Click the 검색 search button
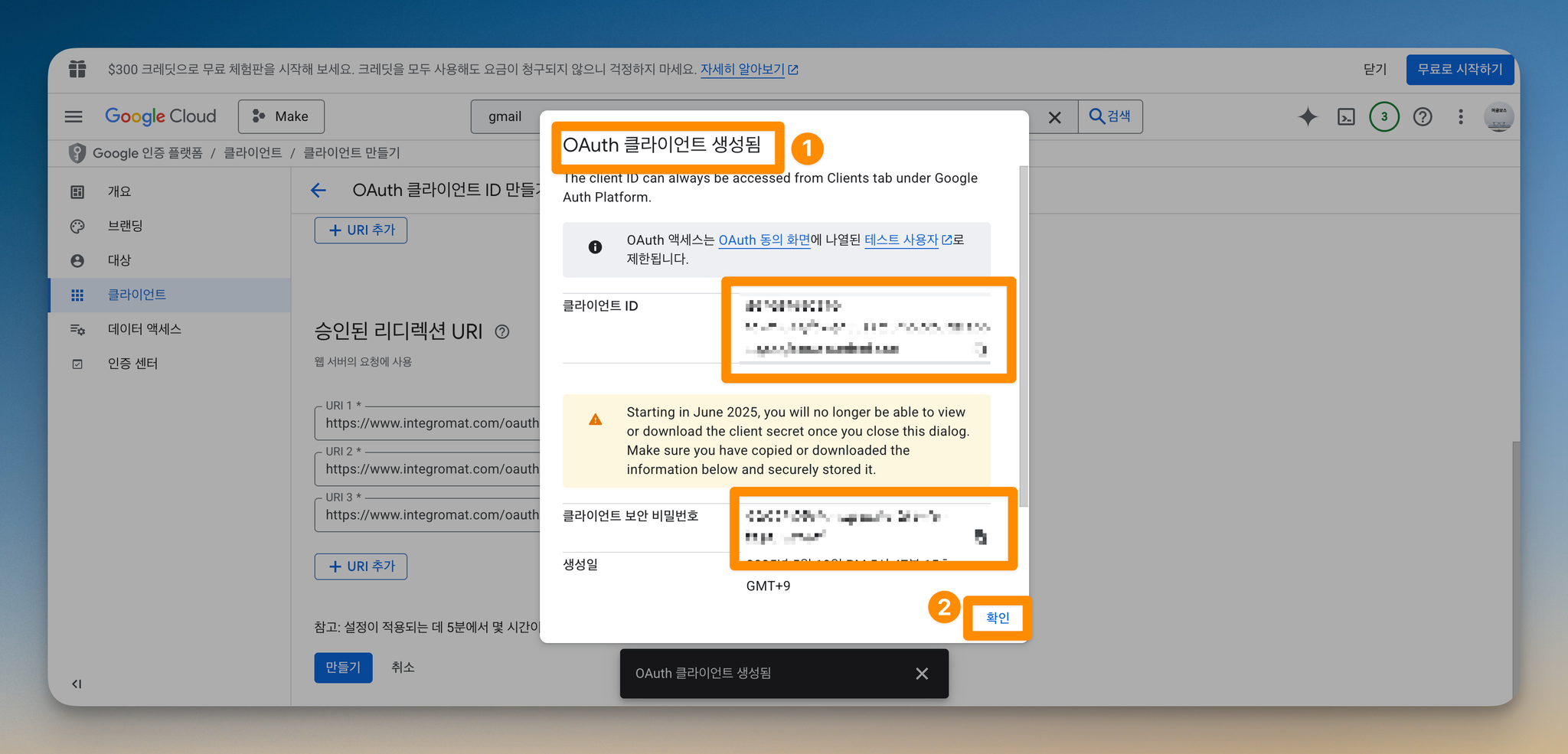 tap(1110, 116)
